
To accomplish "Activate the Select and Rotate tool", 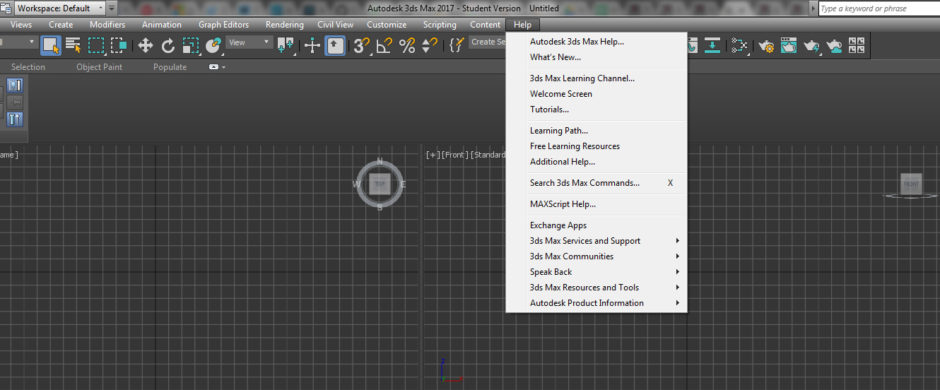I will [x=168, y=46].
